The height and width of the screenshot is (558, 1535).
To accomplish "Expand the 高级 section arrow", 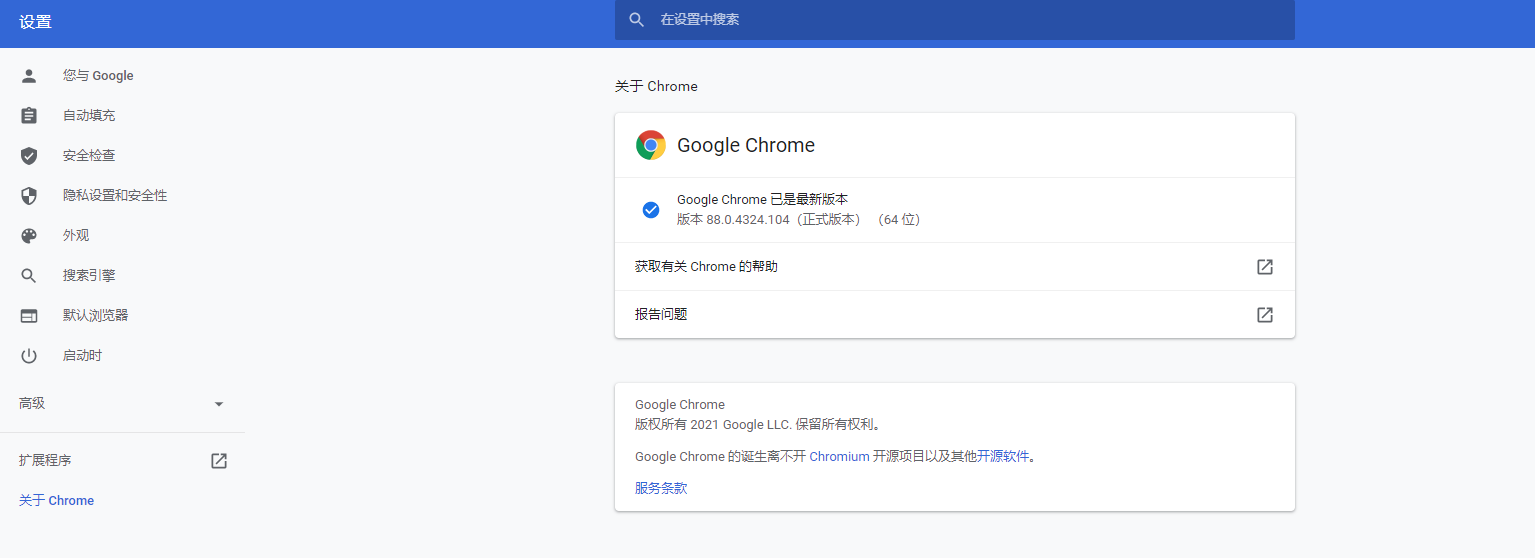I will (x=219, y=404).
